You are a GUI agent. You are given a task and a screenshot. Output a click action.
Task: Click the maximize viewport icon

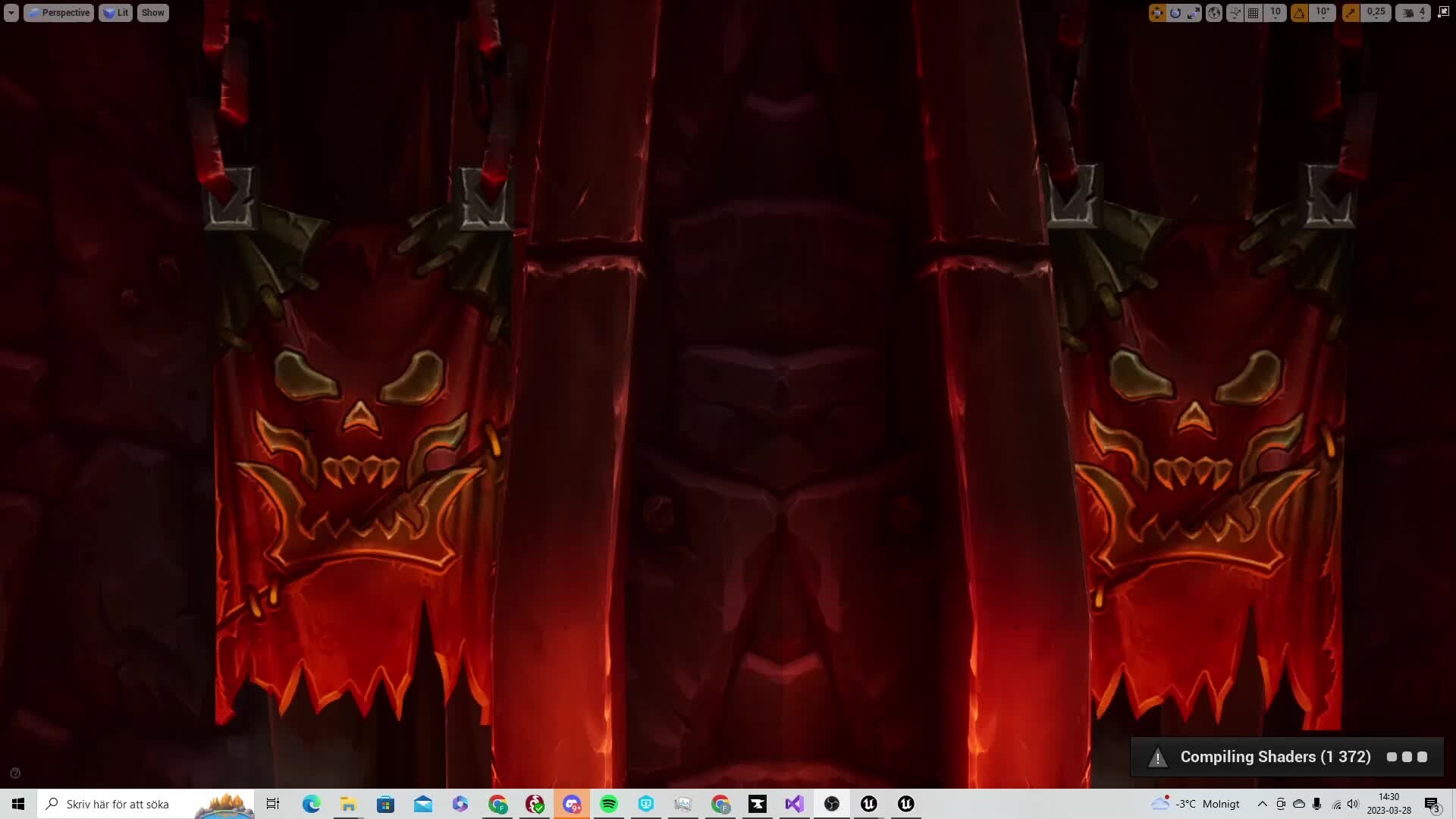[1443, 12]
